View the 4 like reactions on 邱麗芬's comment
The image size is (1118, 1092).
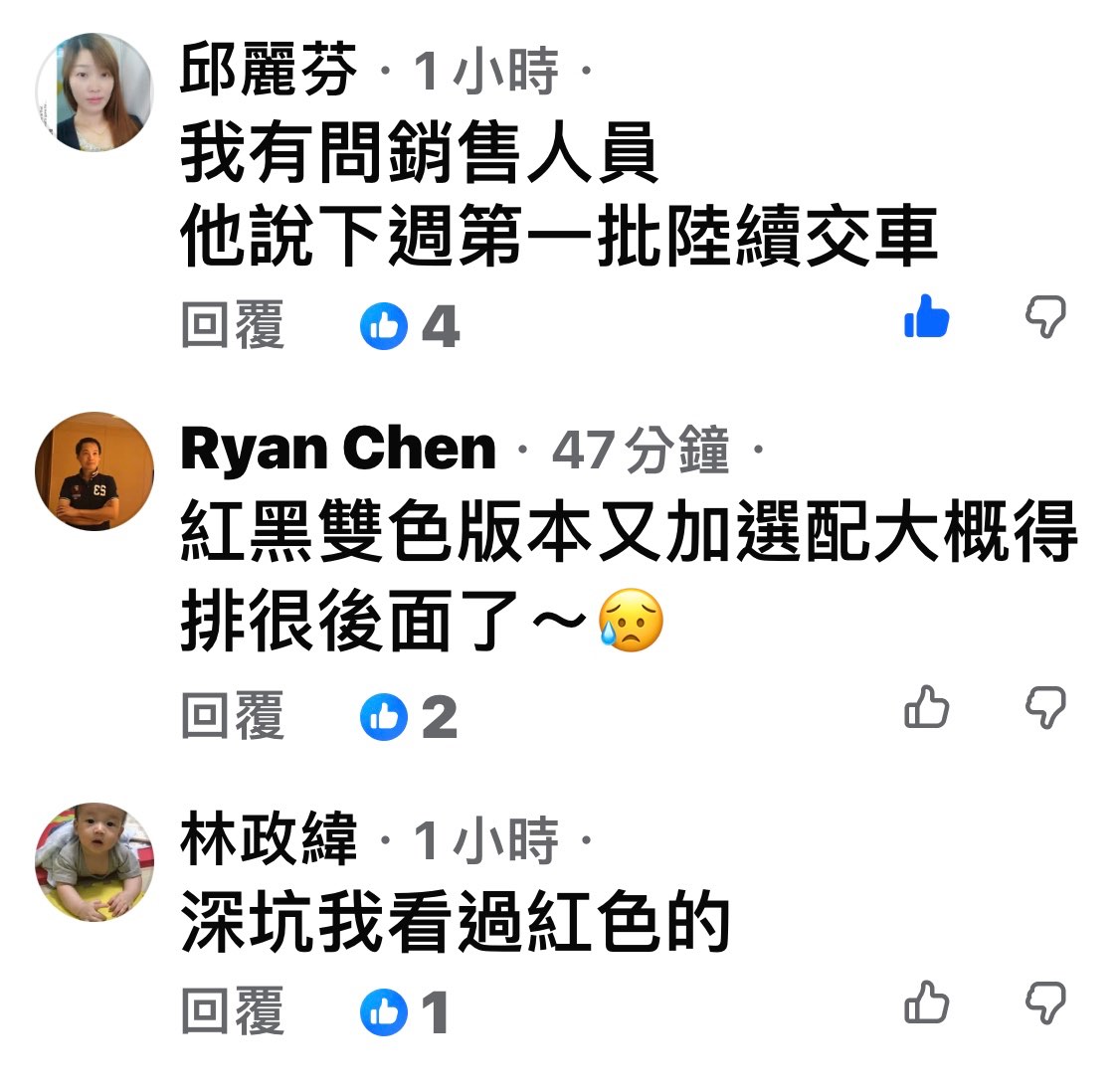point(410,326)
